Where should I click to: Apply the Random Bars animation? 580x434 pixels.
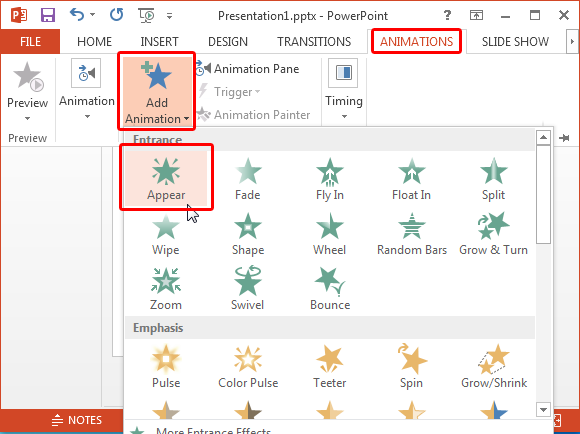pyautogui.click(x=411, y=233)
